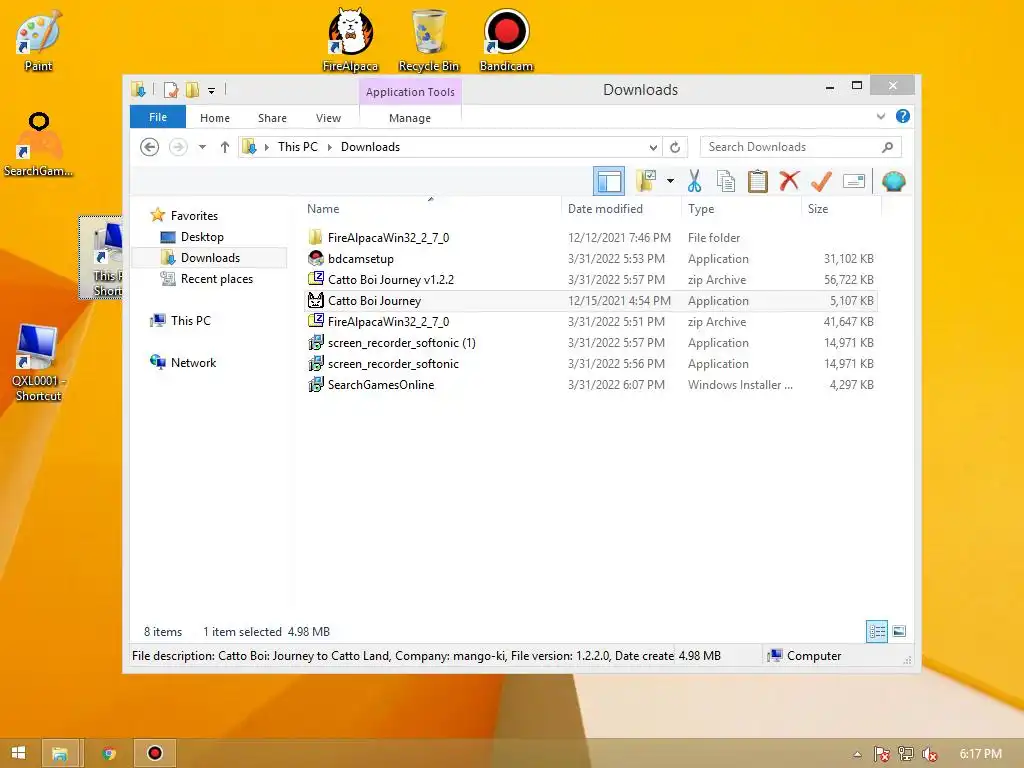Click the Search Downloads field

pyautogui.click(x=801, y=147)
